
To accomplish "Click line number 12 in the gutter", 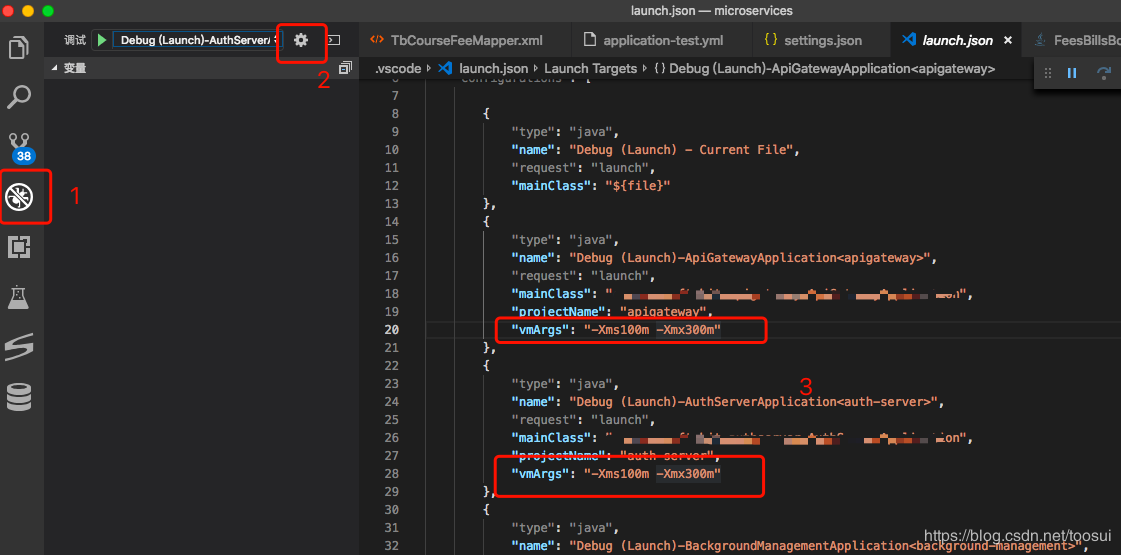I will pos(392,185).
